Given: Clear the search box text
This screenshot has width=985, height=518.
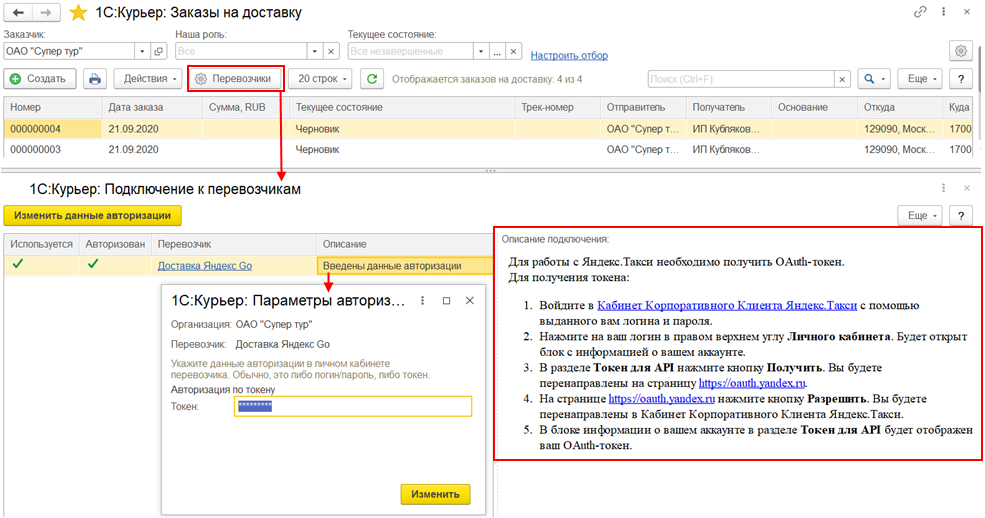Looking at the screenshot, I should pyautogui.click(x=842, y=79).
